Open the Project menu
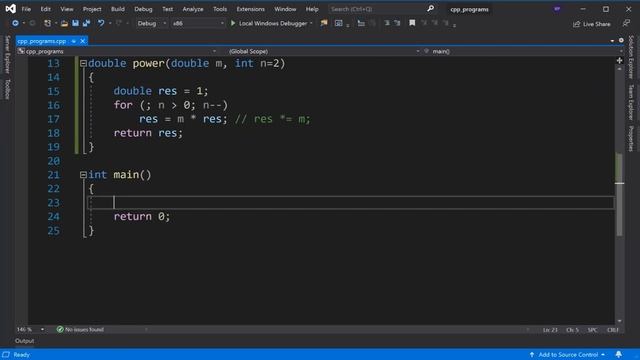 pyautogui.click(x=92, y=9)
